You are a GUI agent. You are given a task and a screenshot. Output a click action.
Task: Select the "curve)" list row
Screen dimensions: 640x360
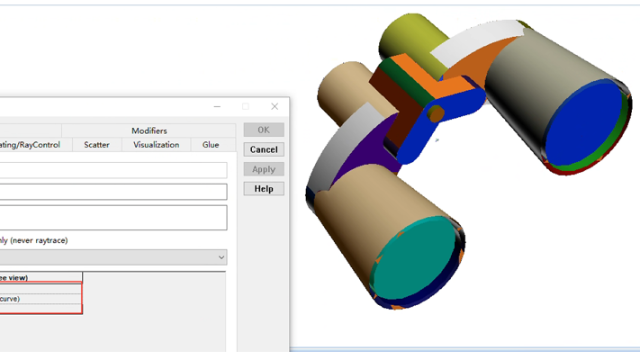(40, 299)
